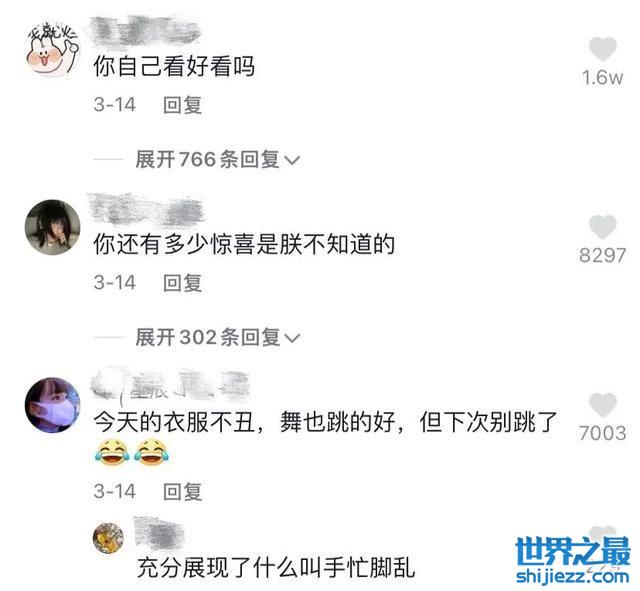Viewport: 640px width, 591px height.
Task: Like the comment with 7003 likes
Action: (x=602, y=405)
